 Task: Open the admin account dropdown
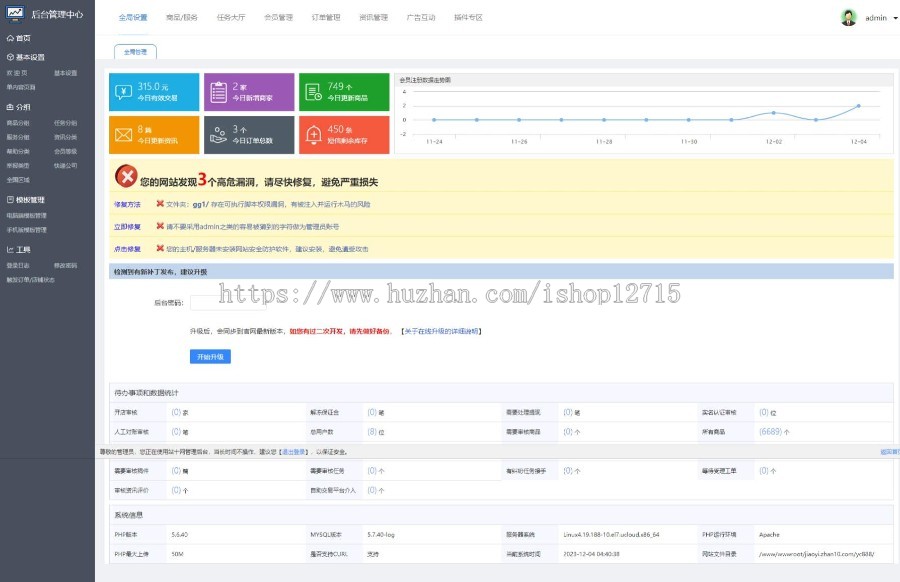click(880, 18)
